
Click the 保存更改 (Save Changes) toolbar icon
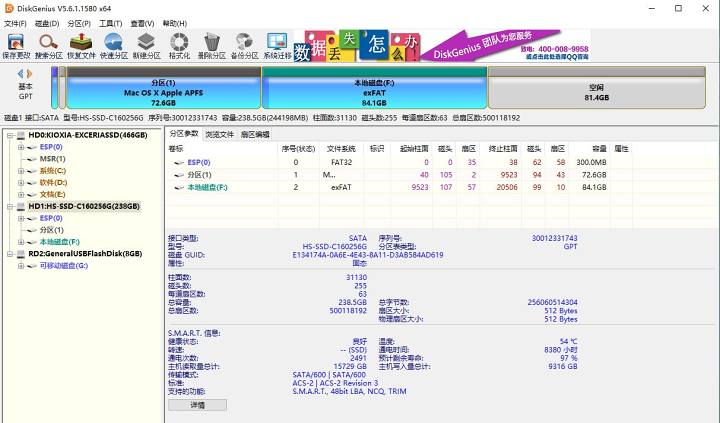click(x=17, y=45)
